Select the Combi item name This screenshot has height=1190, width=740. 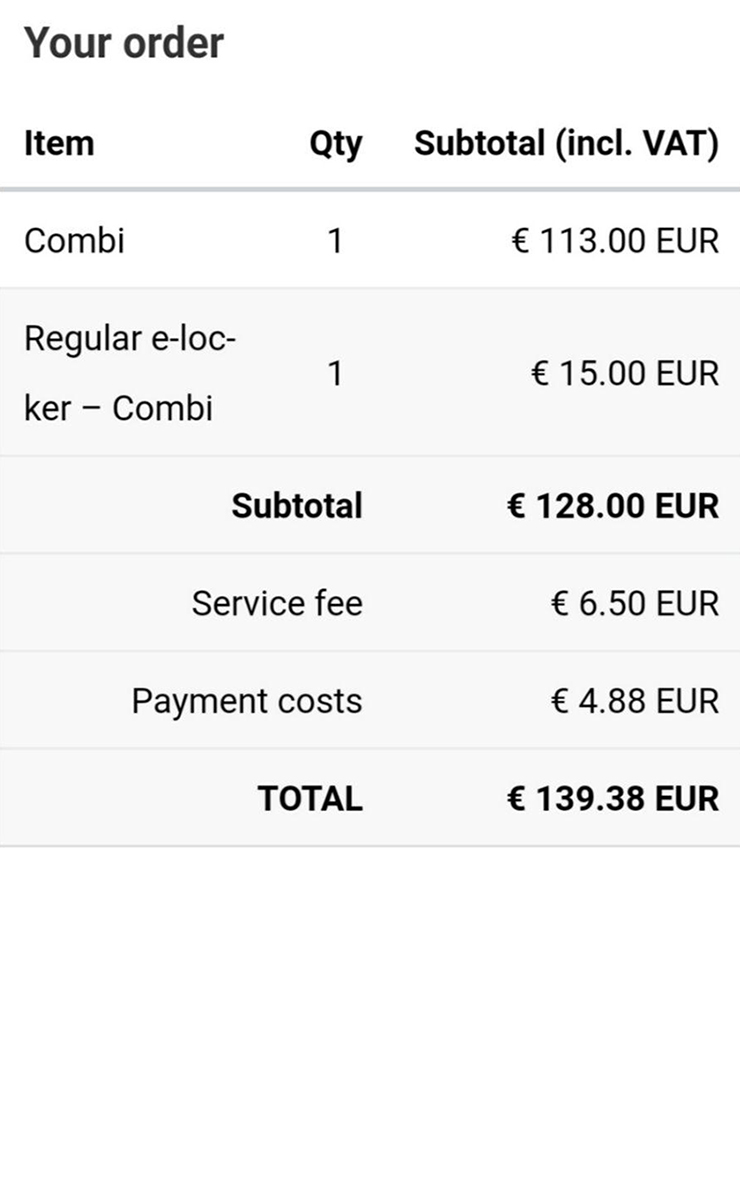pos(74,241)
